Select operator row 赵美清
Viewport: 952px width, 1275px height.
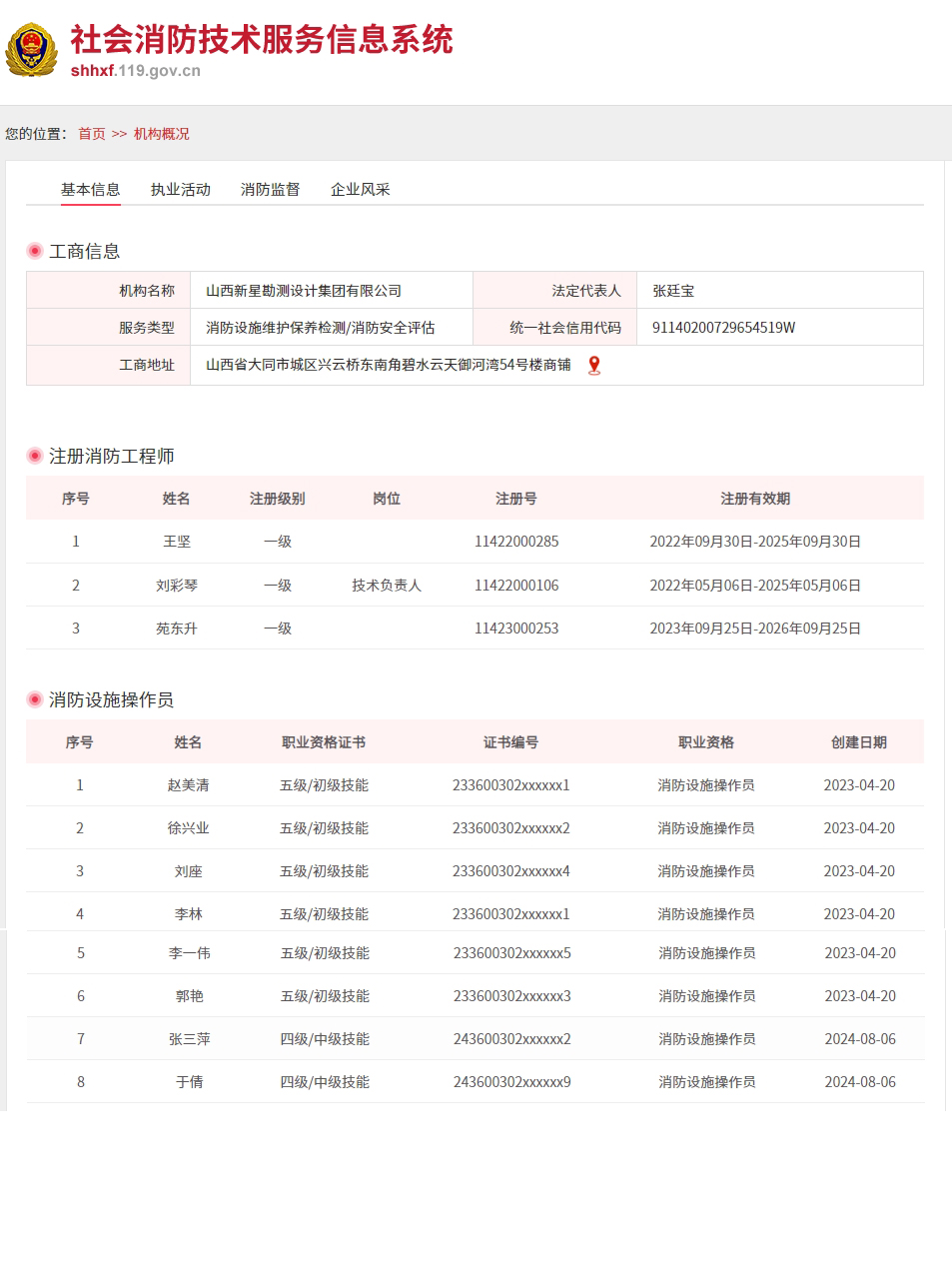tap(475, 785)
